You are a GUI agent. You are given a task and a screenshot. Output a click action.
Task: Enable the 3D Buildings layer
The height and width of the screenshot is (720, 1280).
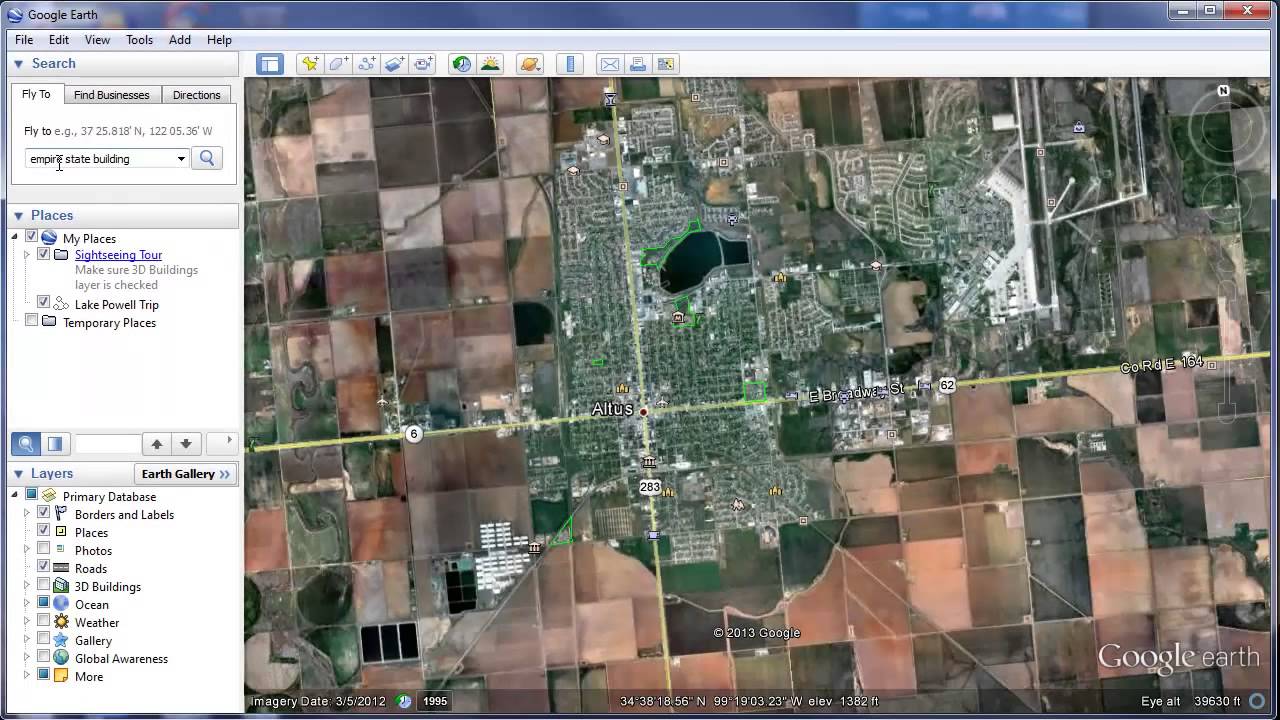click(43, 585)
